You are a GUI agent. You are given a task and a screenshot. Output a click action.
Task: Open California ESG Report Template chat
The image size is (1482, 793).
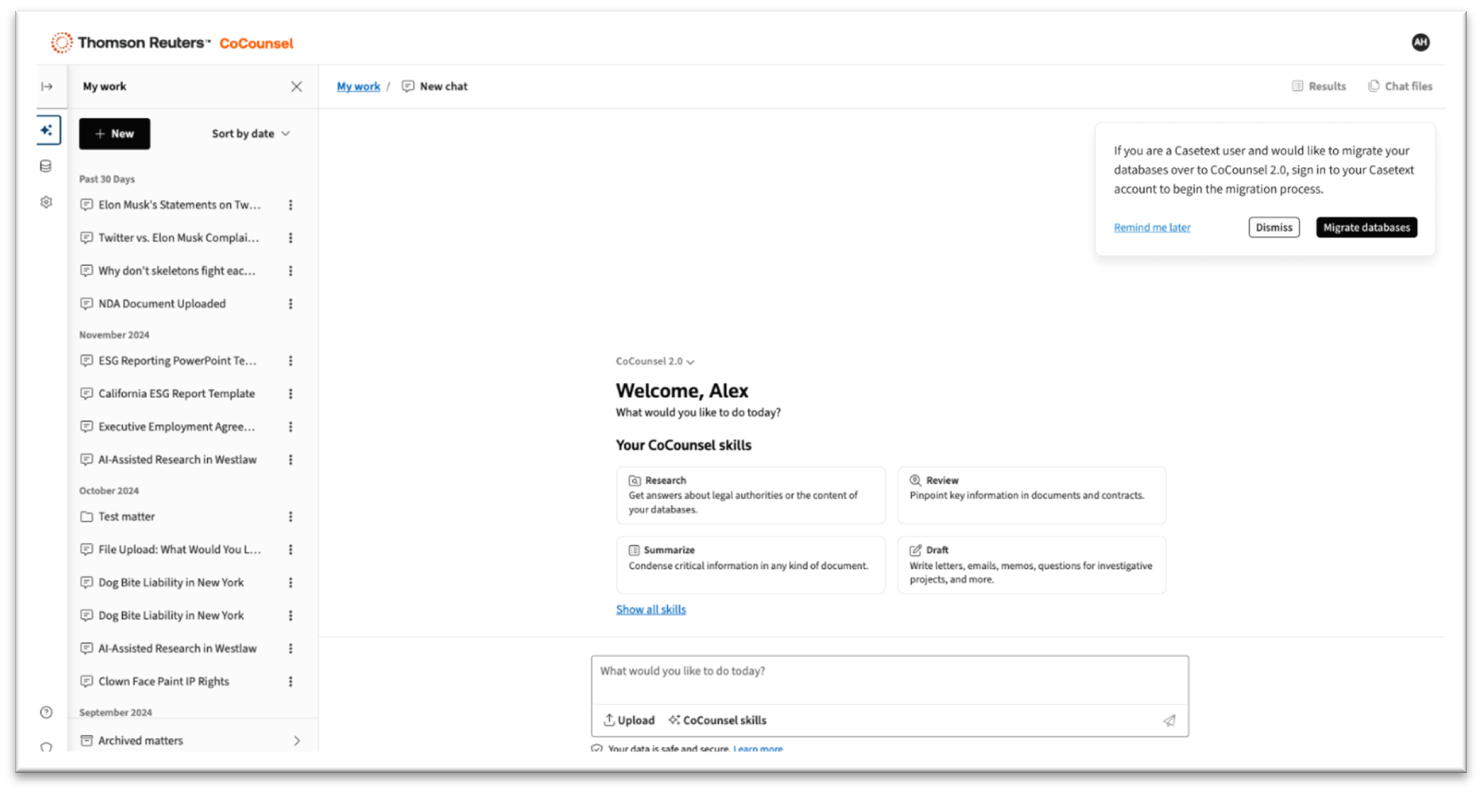[x=168, y=394]
